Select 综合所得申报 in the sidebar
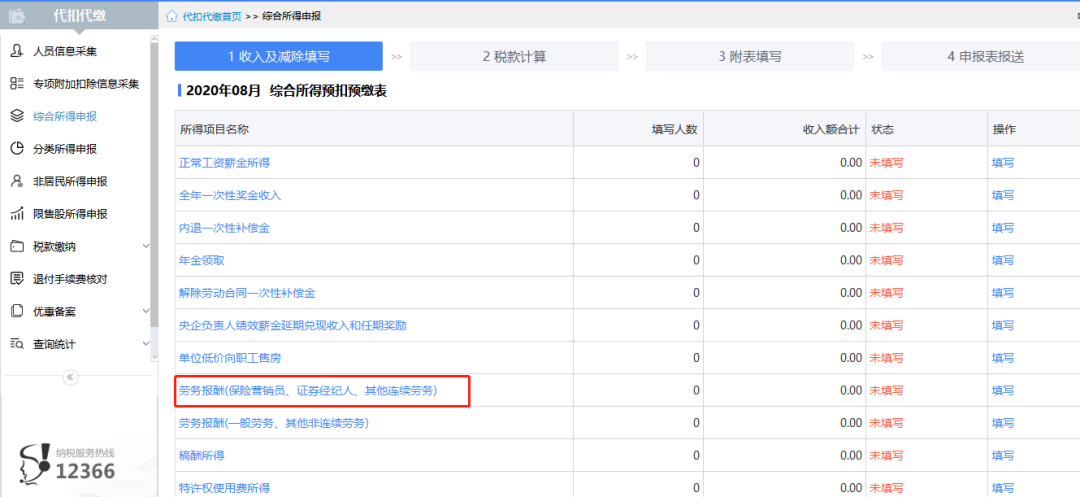Screen dimensions: 1080x497 pos(65,116)
